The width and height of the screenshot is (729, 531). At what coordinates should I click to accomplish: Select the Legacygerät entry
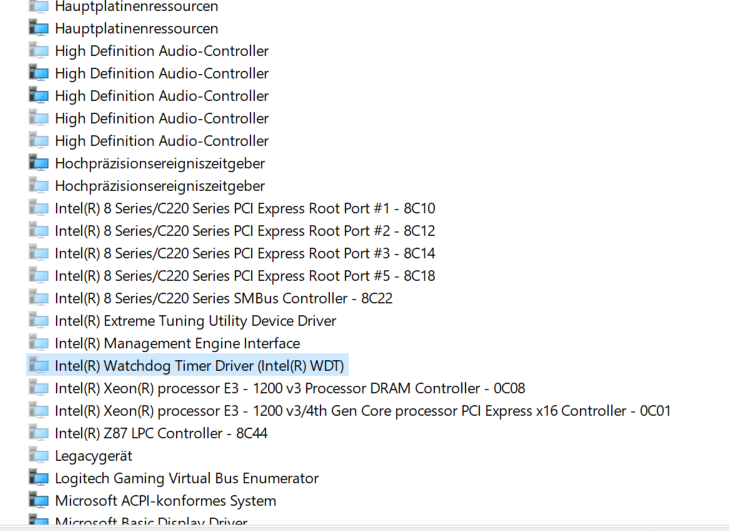click(x=93, y=456)
